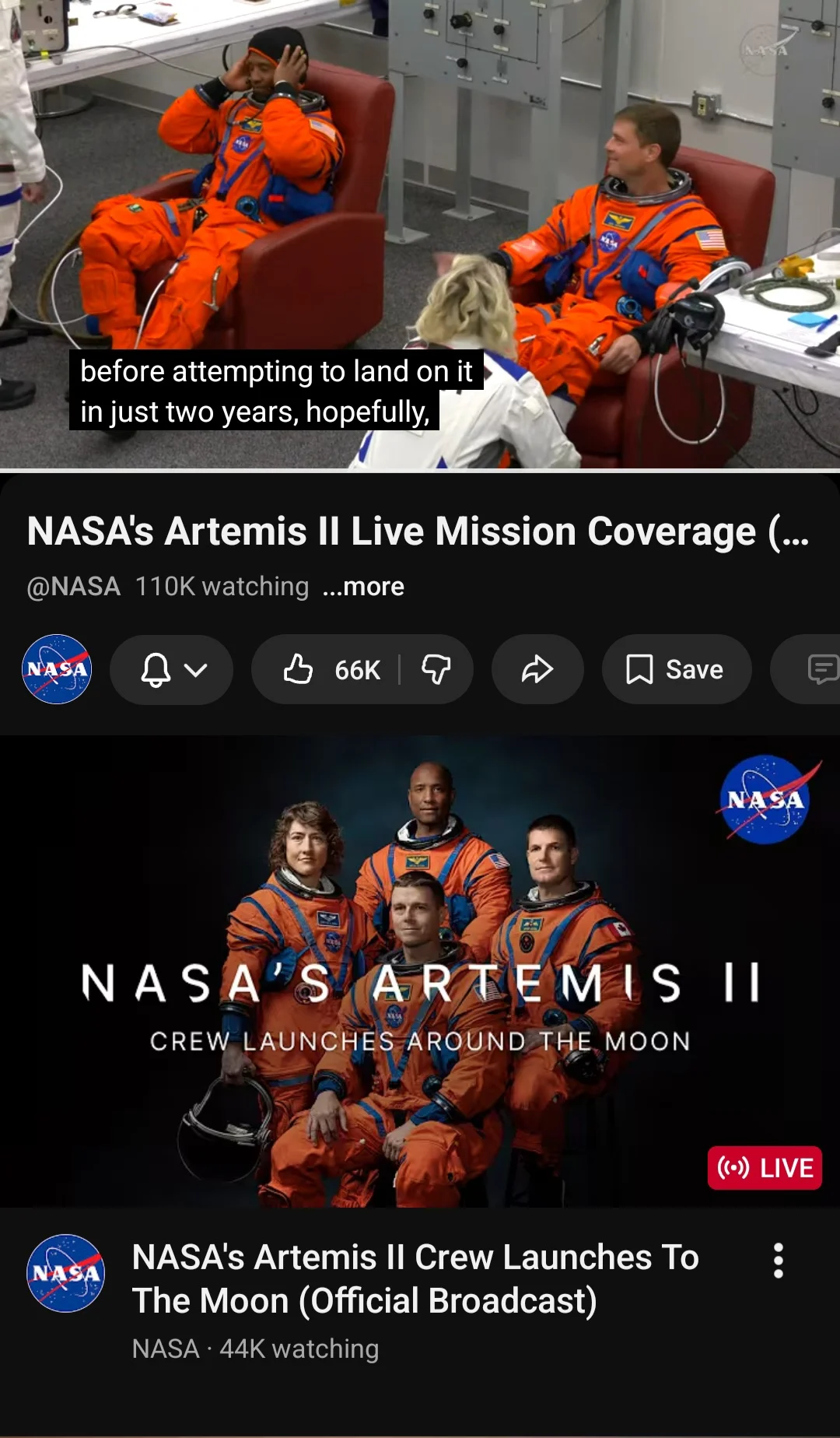
Task: Tap the NASA channel avatar below title
Action: click(x=57, y=669)
